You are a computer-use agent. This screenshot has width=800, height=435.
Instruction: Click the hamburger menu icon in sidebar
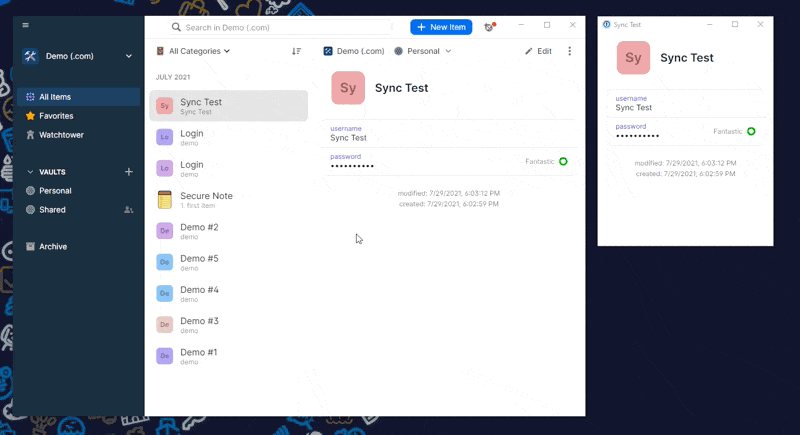25,25
